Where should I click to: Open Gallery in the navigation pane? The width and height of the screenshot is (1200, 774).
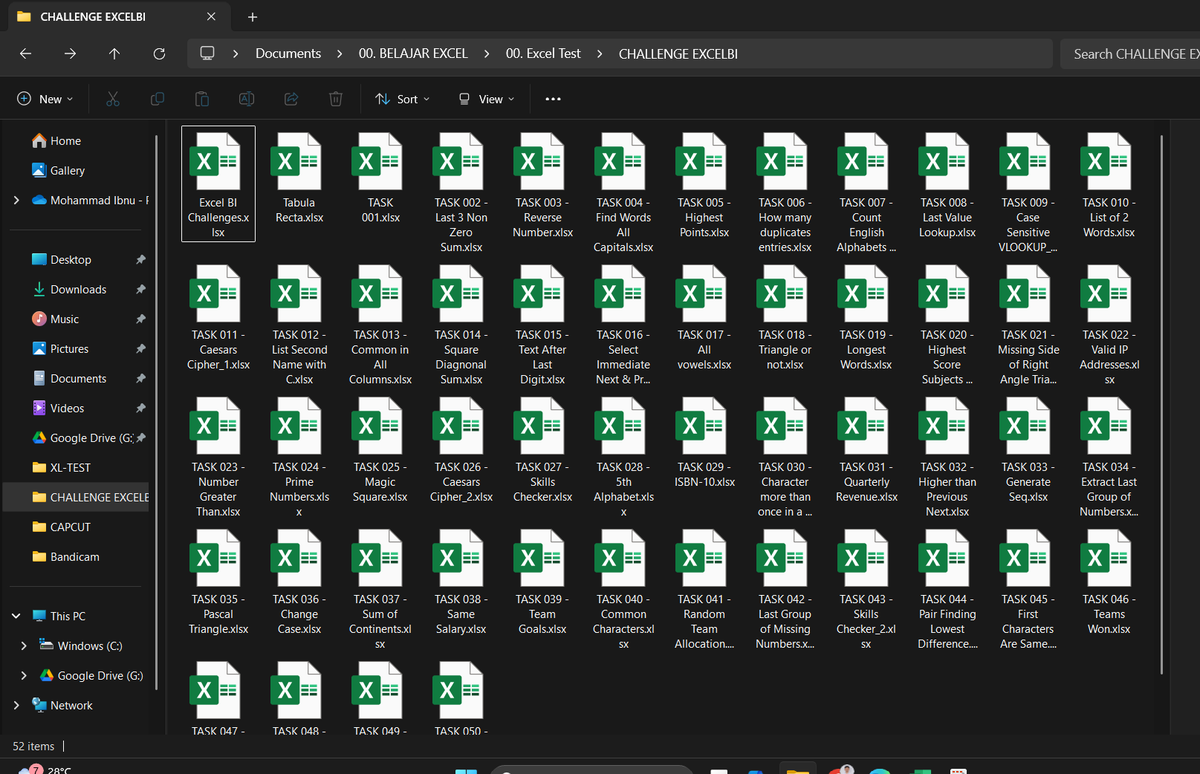coord(67,171)
